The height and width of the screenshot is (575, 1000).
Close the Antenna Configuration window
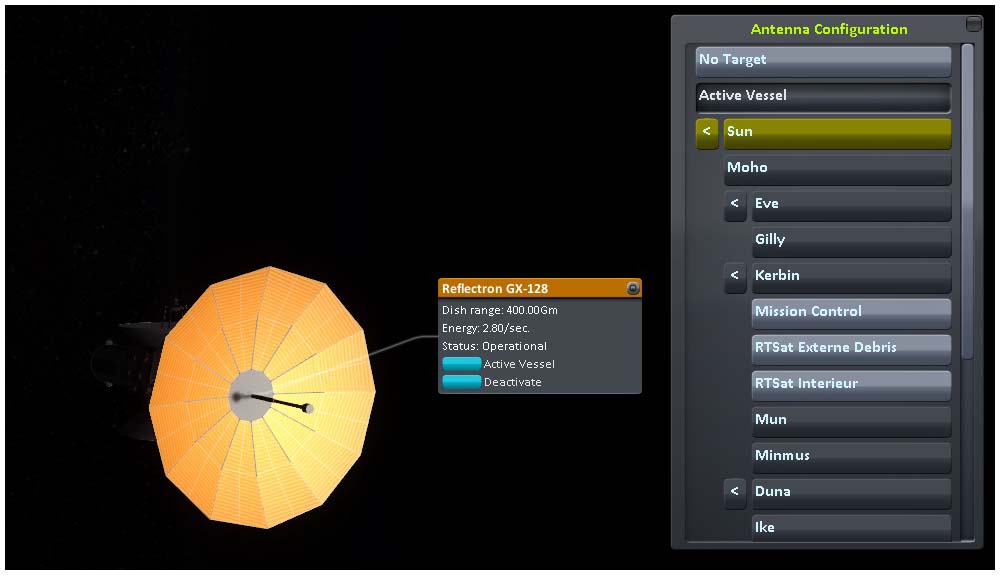(973, 24)
